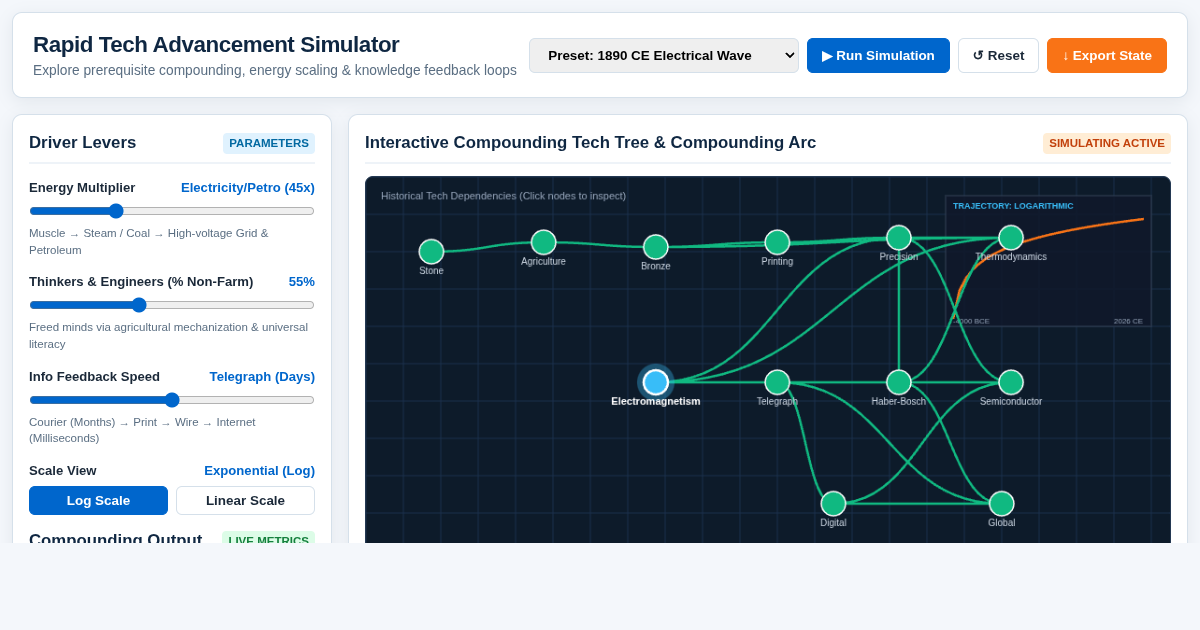Viewport: 1200px width, 630px height.
Task: Export the current state
Action: pos(1107,55)
